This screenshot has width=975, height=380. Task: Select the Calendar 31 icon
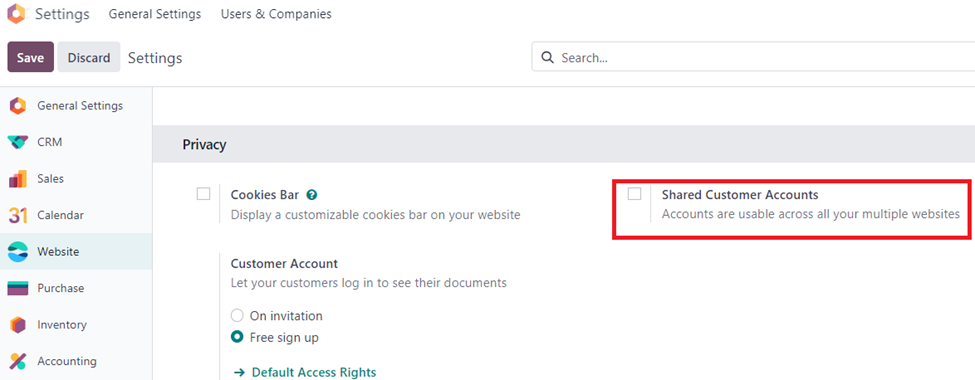pyautogui.click(x=17, y=215)
